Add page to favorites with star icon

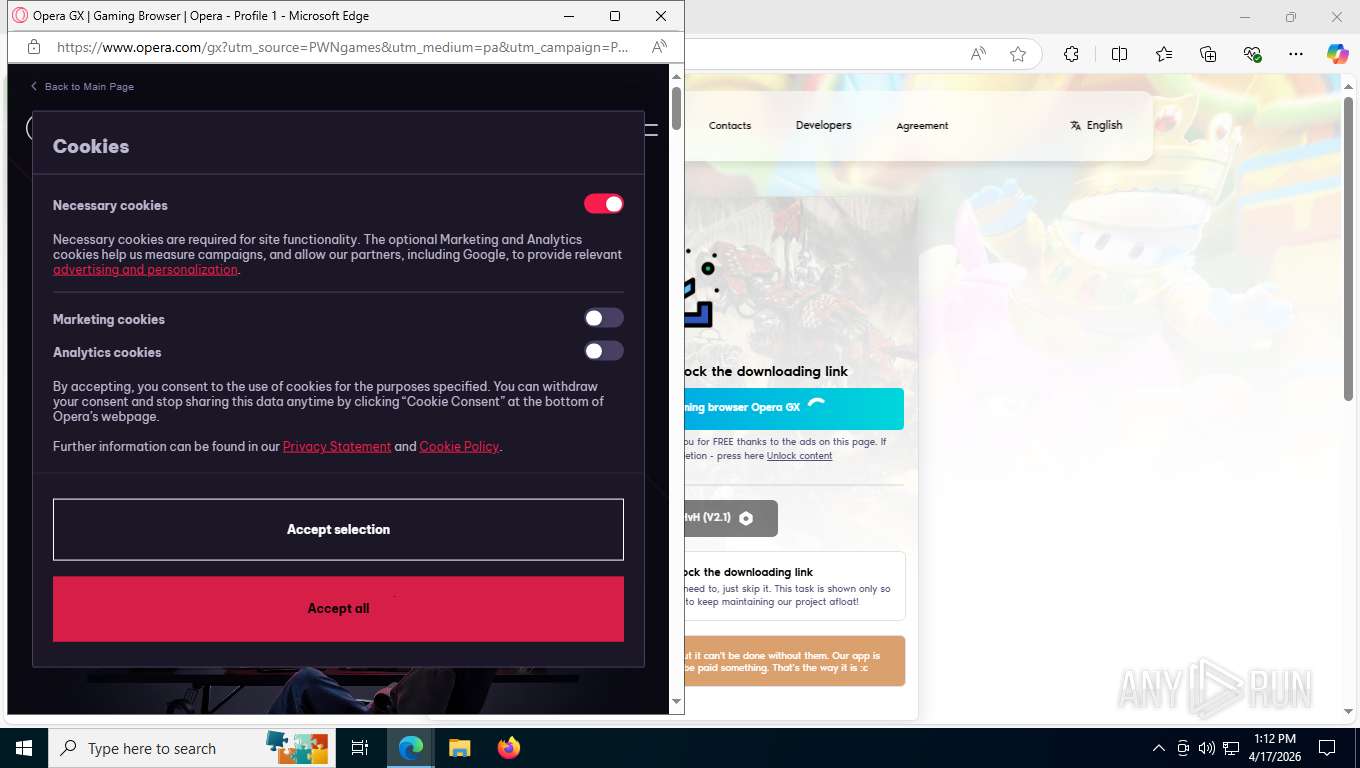pyautogui.click(x=1018, y=54)
